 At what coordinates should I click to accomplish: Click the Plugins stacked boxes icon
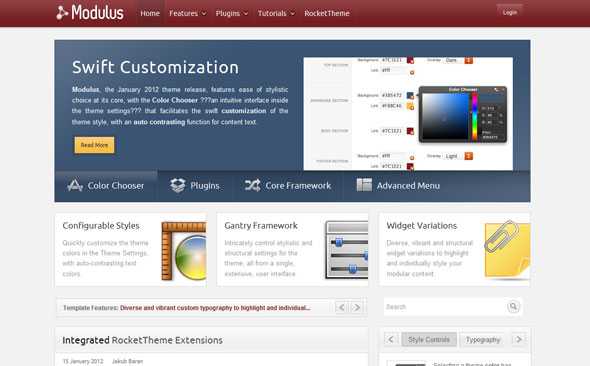(x=178, y=185)
